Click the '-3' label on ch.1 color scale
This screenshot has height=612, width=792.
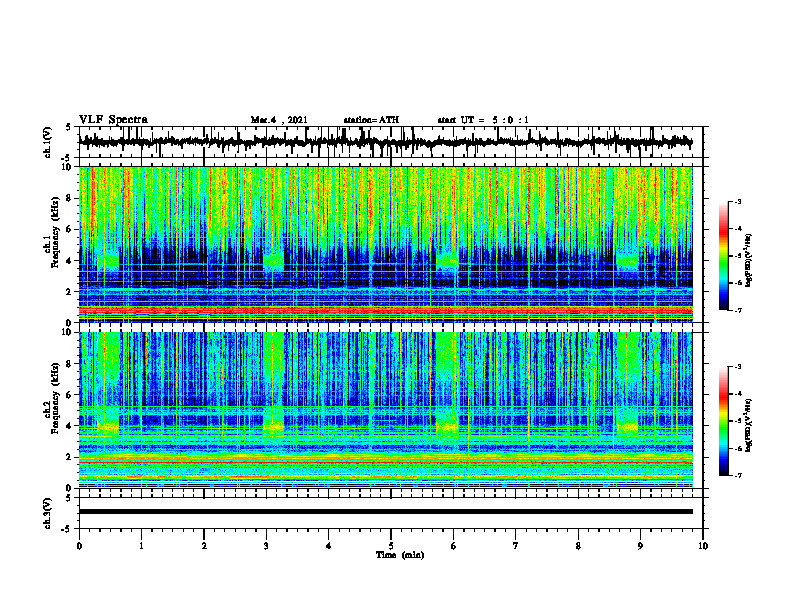[738, 202]
